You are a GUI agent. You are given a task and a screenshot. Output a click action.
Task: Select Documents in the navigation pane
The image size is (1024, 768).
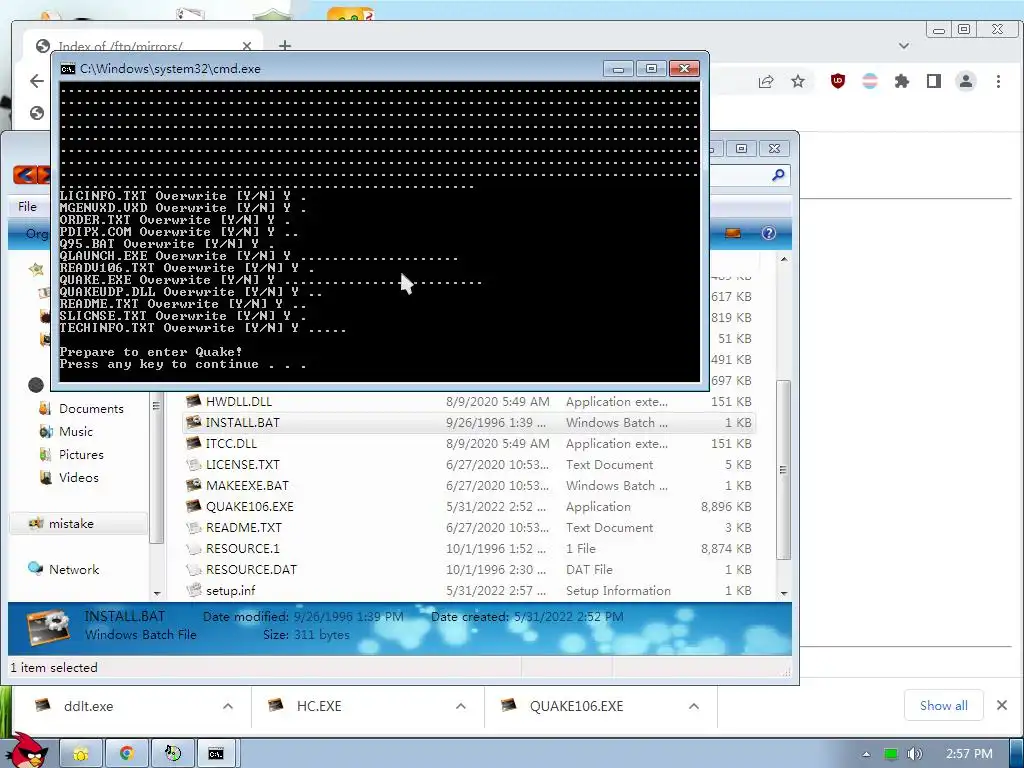click(x=91, y=409)
